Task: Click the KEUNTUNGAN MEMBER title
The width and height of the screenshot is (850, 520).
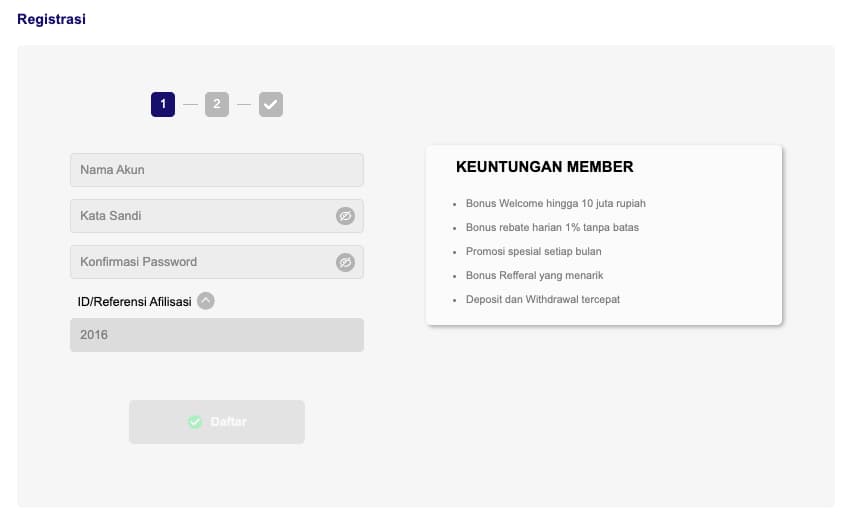Action: pos(544,167)
